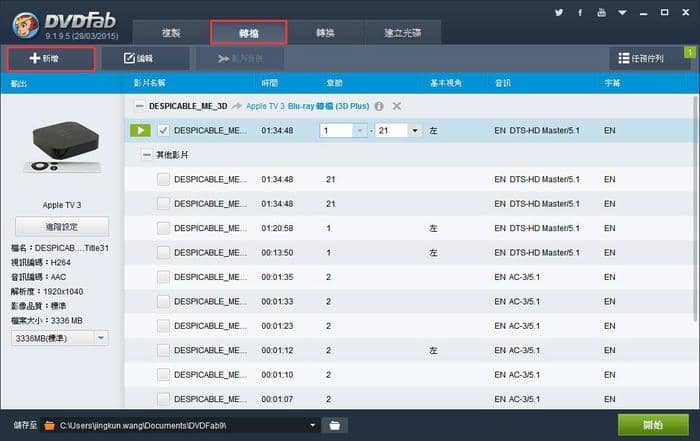
Task: Click the save path text field
Action: point(181,425)
